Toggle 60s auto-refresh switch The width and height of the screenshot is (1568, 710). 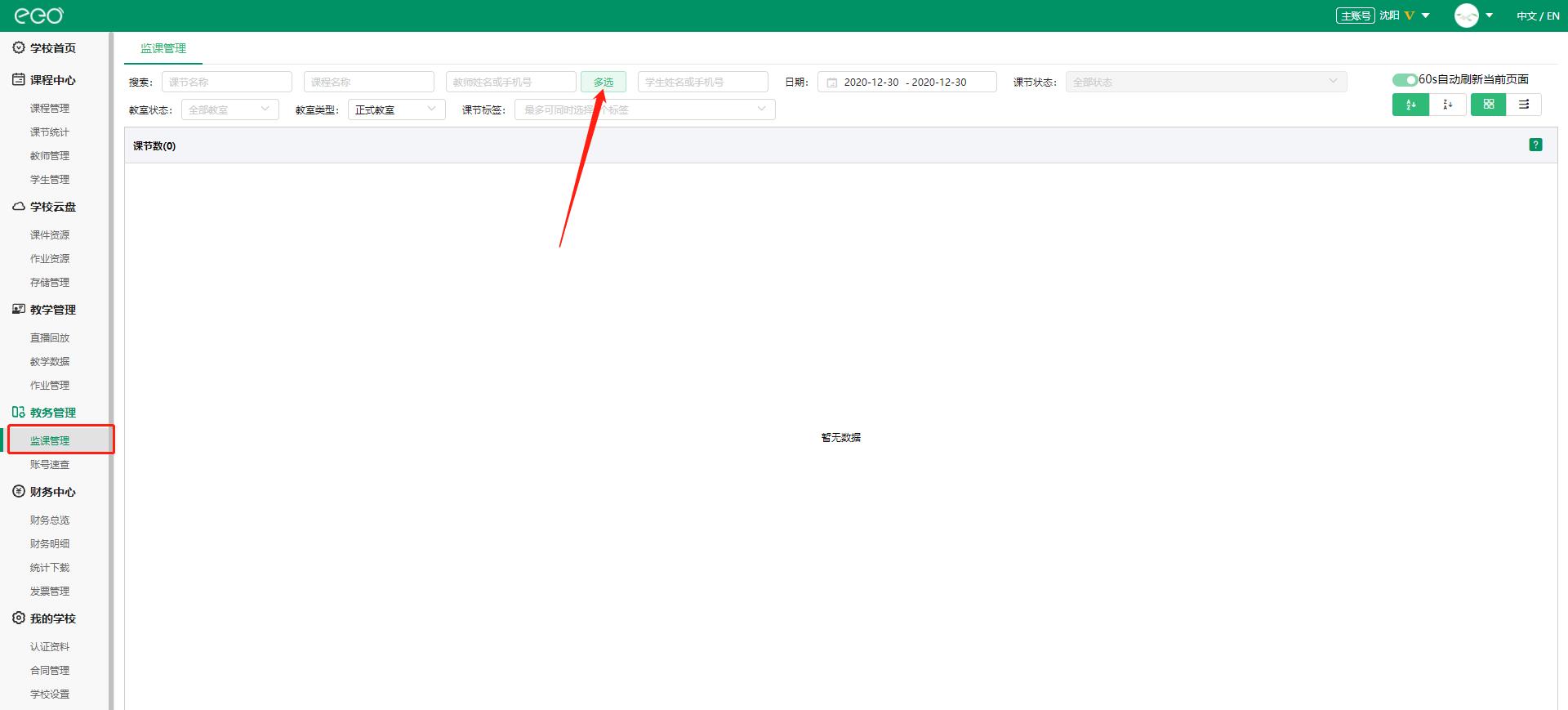coord(1405,79)
